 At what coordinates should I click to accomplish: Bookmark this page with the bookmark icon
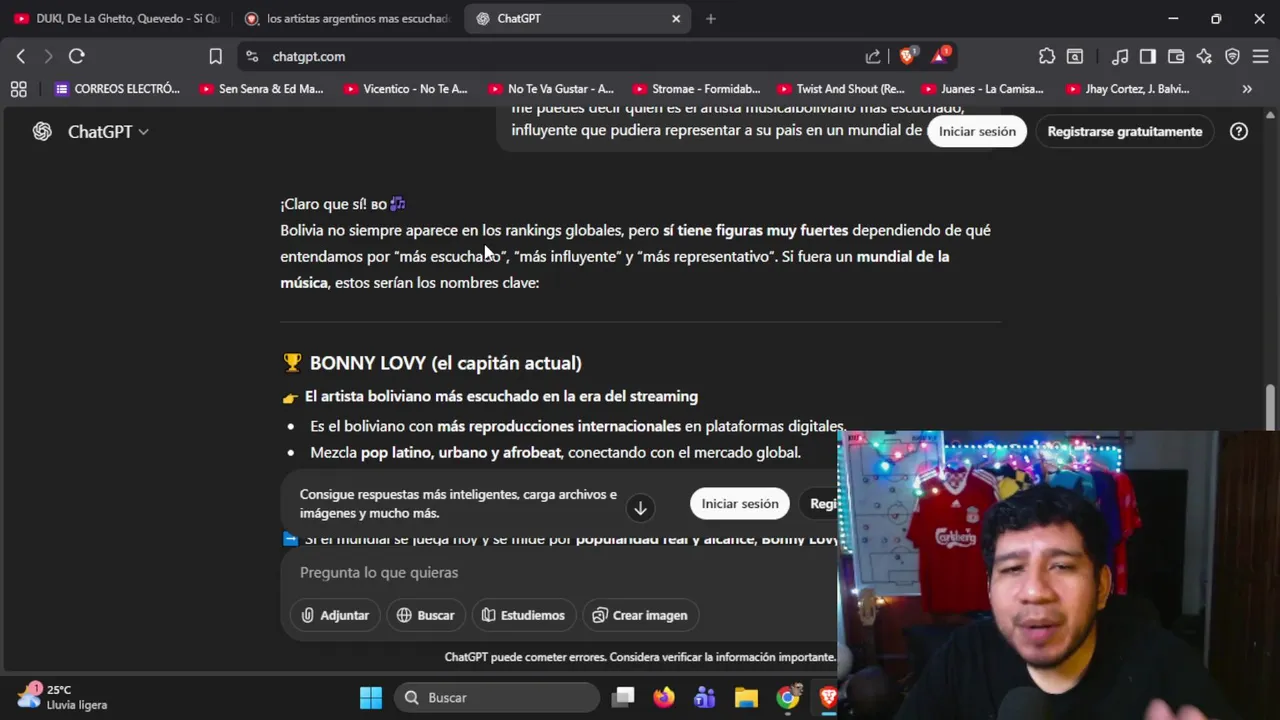215,57
